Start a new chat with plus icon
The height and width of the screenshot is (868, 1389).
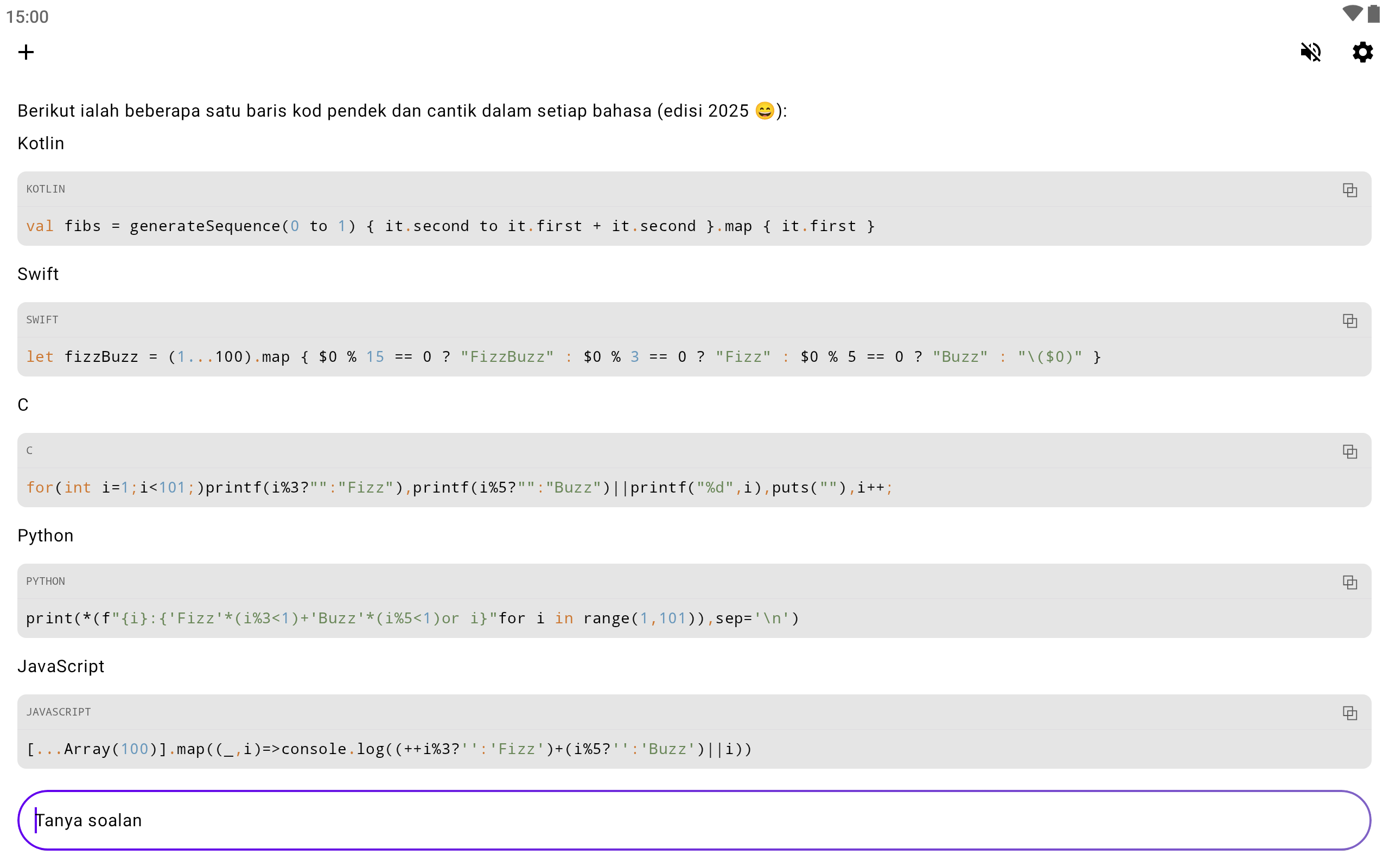[x=26, y=52]
